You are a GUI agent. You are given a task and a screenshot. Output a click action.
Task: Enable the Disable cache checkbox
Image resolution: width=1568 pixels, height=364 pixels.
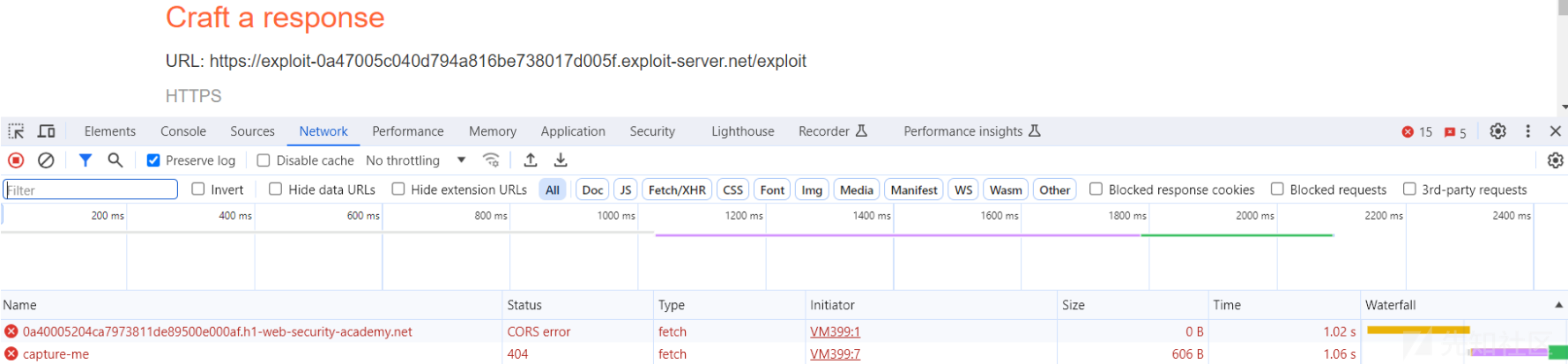264,160
